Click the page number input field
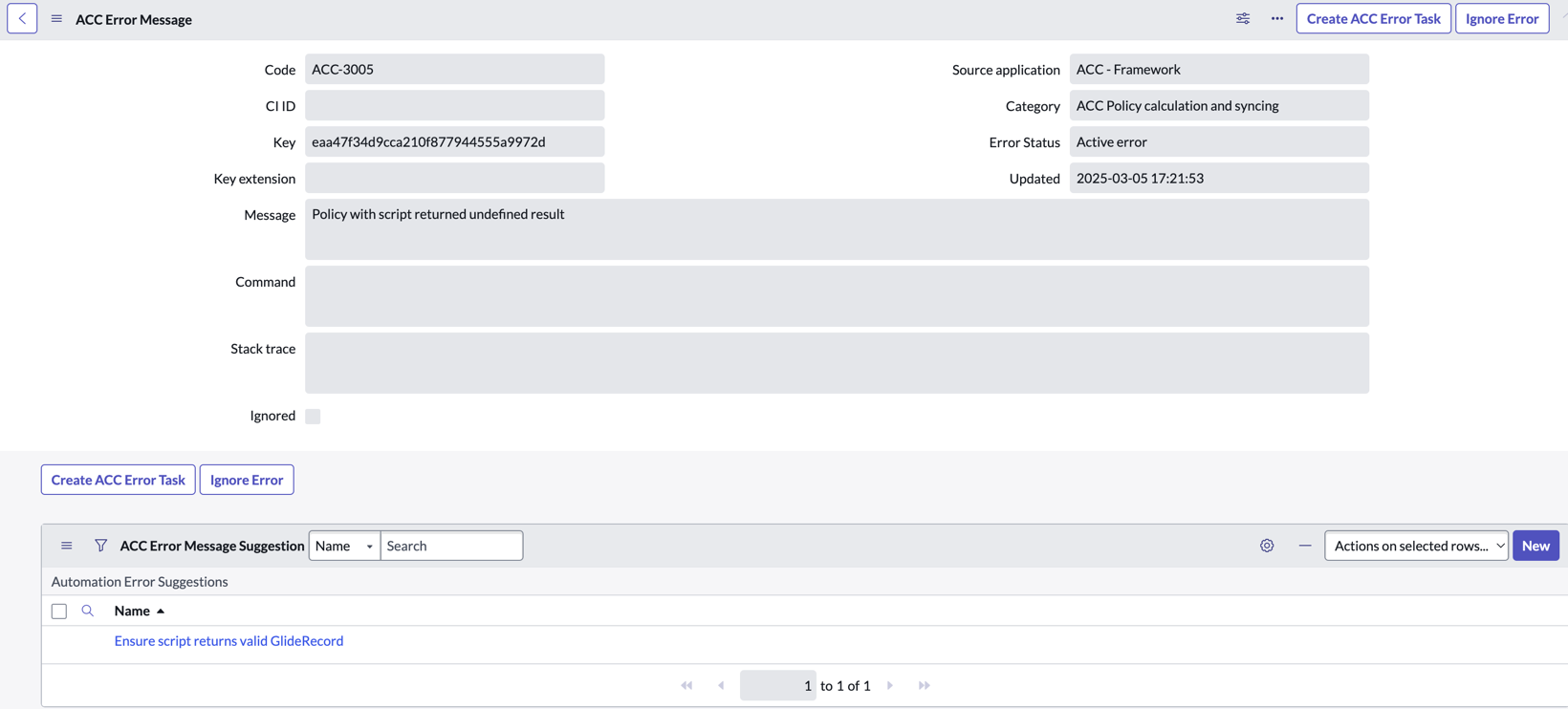Viewport: 1568px width, 709px height. pyautogui.click(x=778, y=685)
